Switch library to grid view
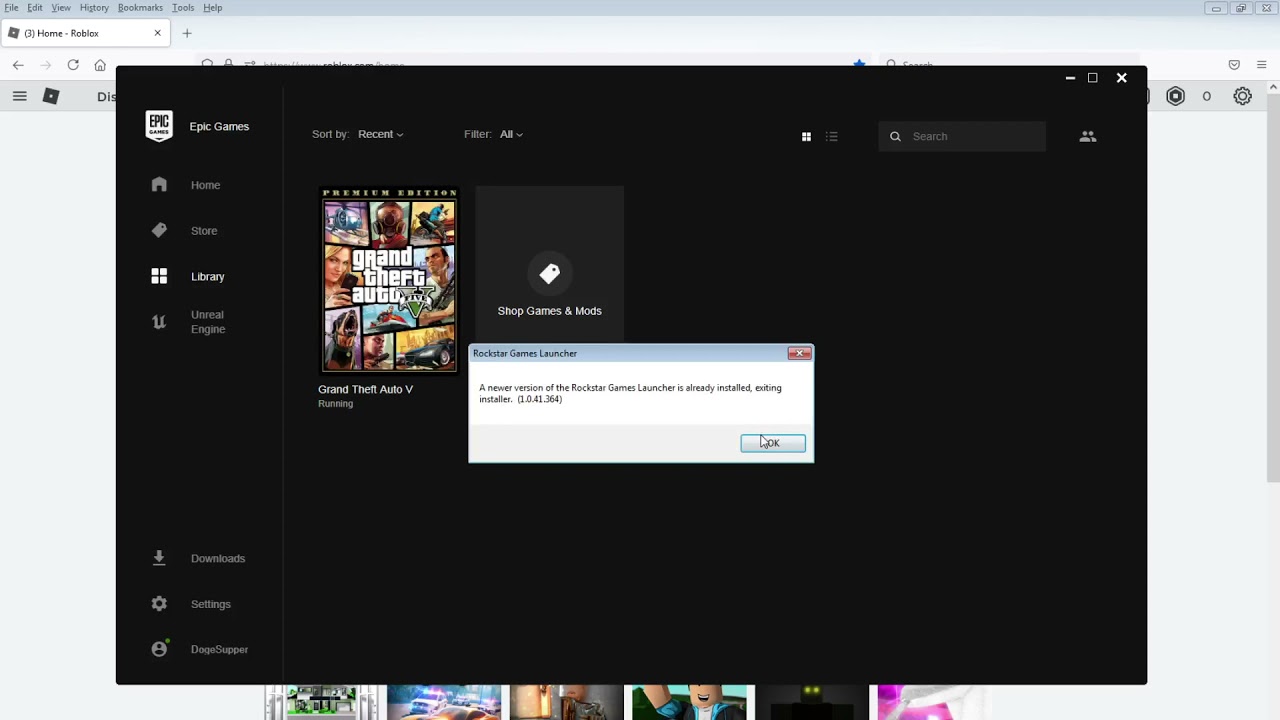This screenshot has width=1280, height=720. [x=806, y=136]
